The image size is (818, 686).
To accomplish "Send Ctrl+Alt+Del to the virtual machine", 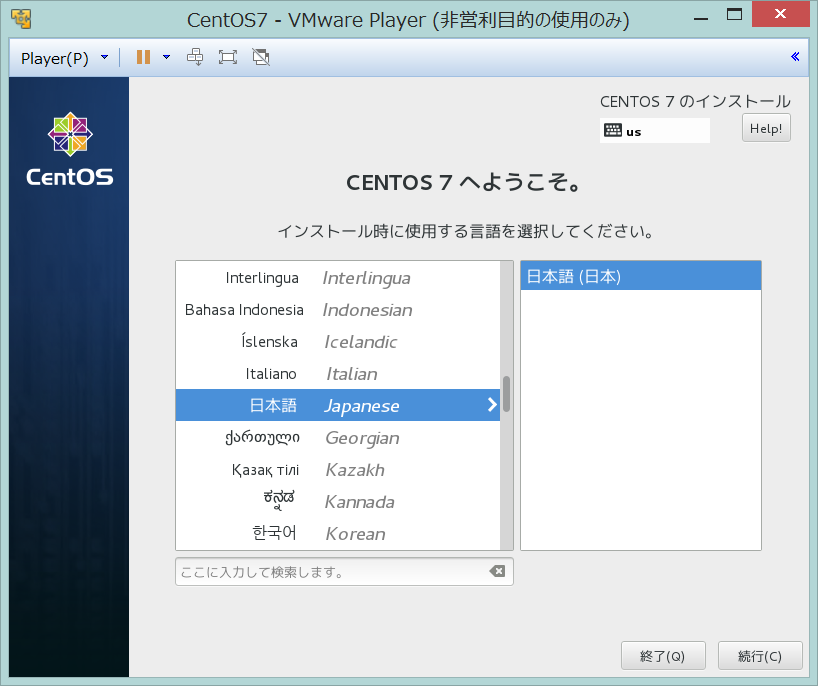I will point(195,57).
